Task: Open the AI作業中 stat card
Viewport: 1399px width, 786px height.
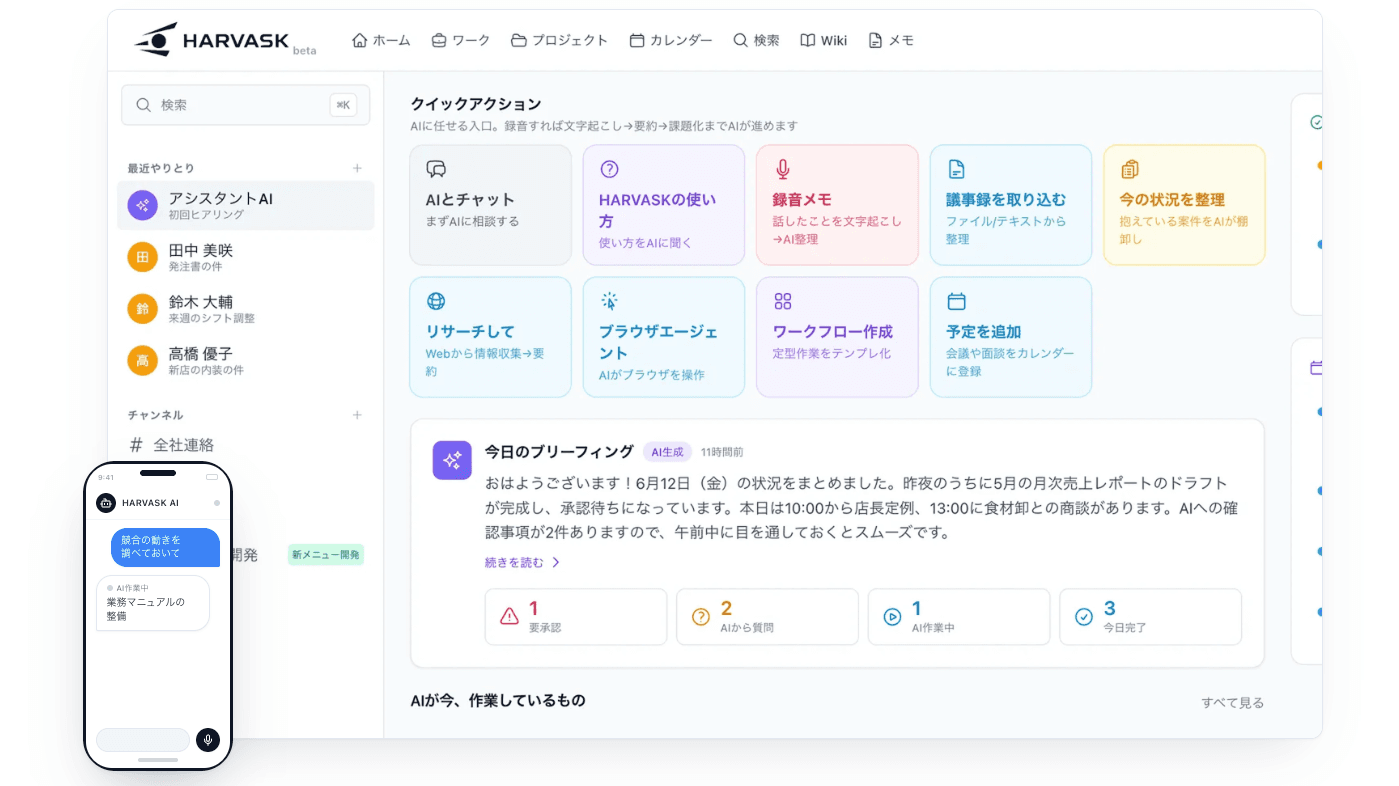Action: click(959, 617)
